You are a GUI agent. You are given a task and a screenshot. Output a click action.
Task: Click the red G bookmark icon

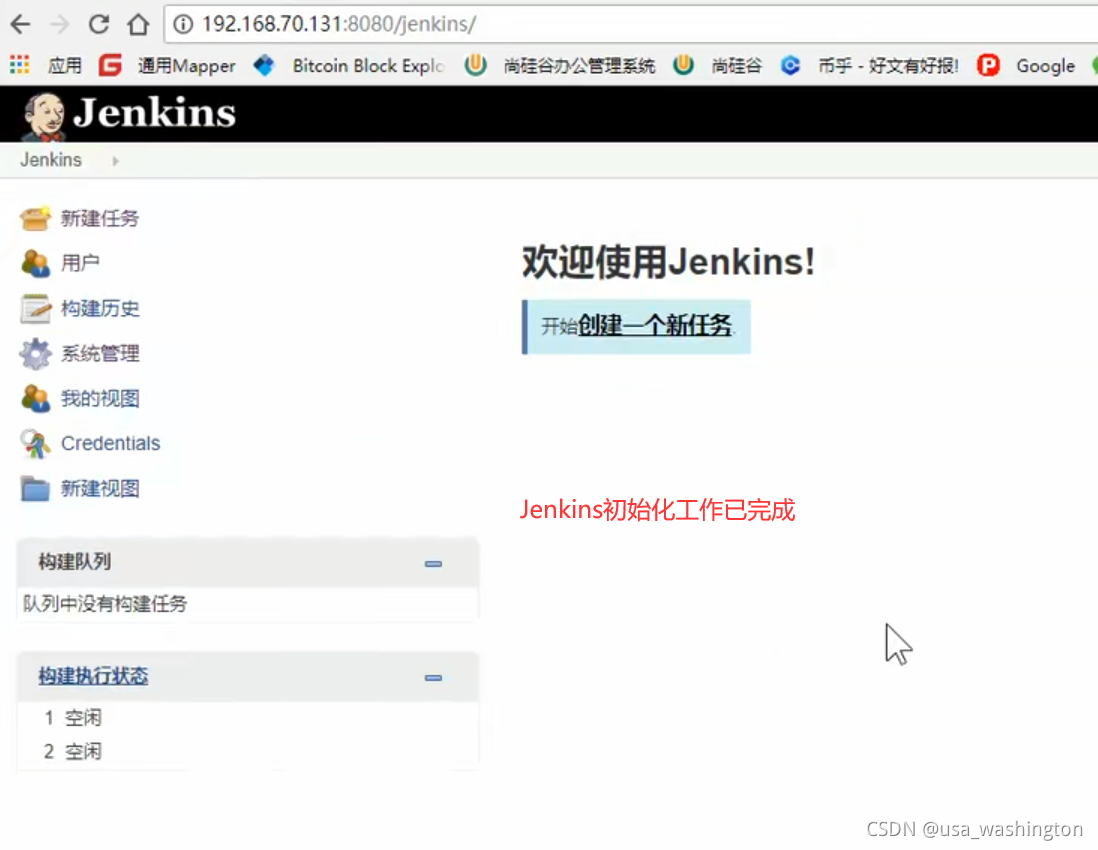coord(110,65)
